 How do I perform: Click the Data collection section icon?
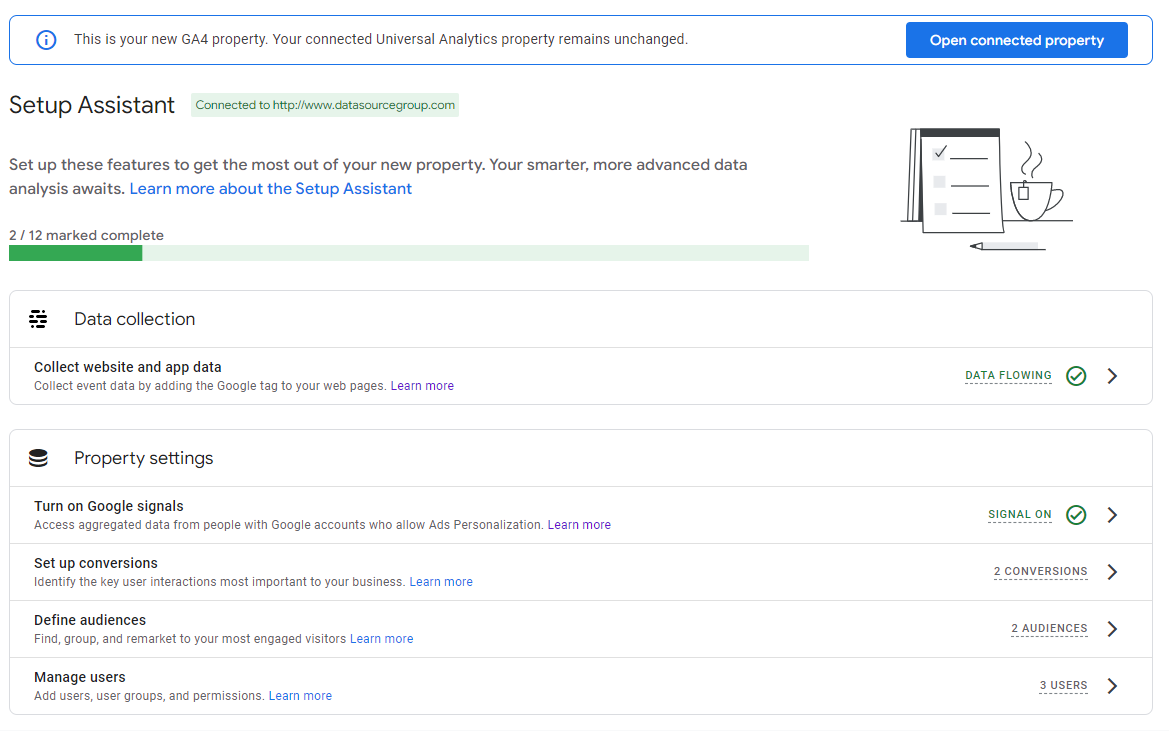(39, 319)
